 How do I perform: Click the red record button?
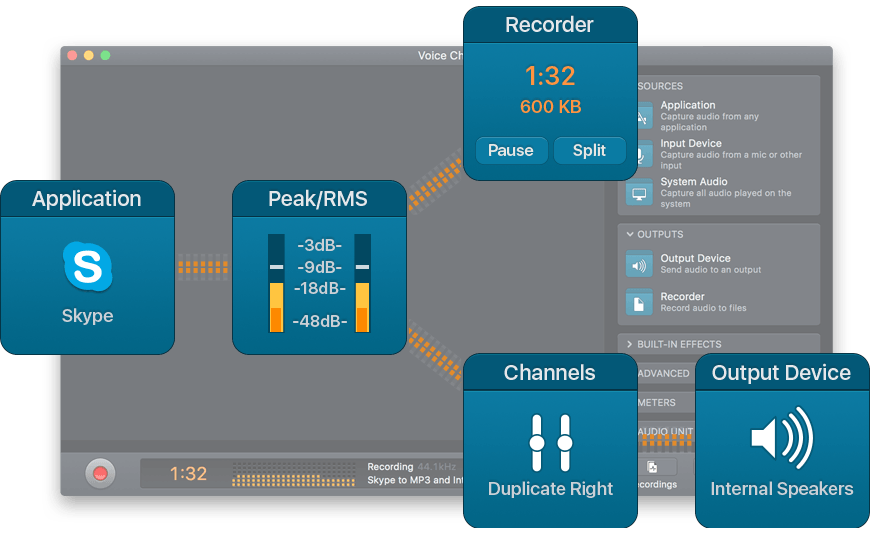tap(100, 473)
